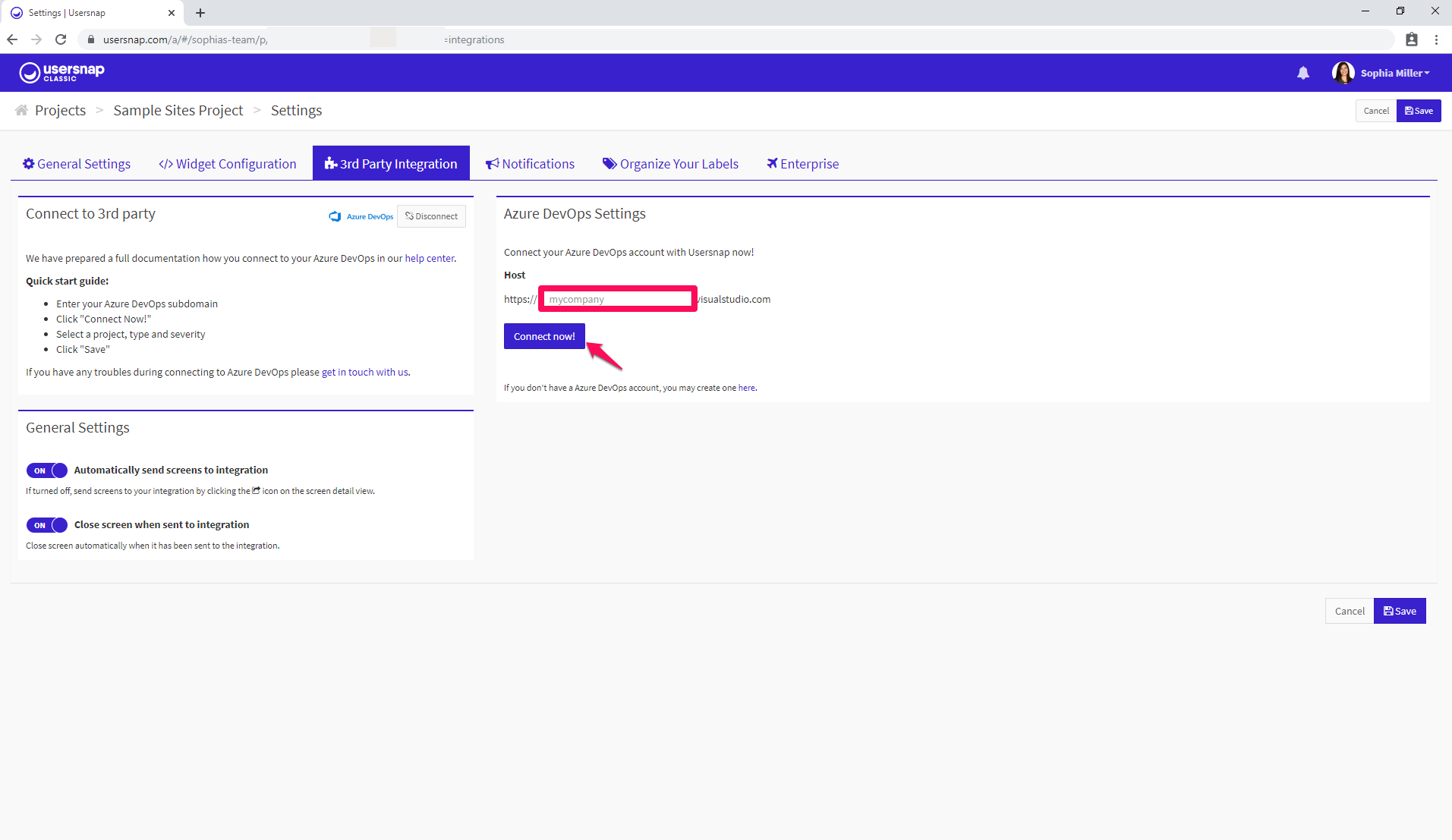Go to Projects breadcrumb

pyautogui.click(x=60, y=110)
